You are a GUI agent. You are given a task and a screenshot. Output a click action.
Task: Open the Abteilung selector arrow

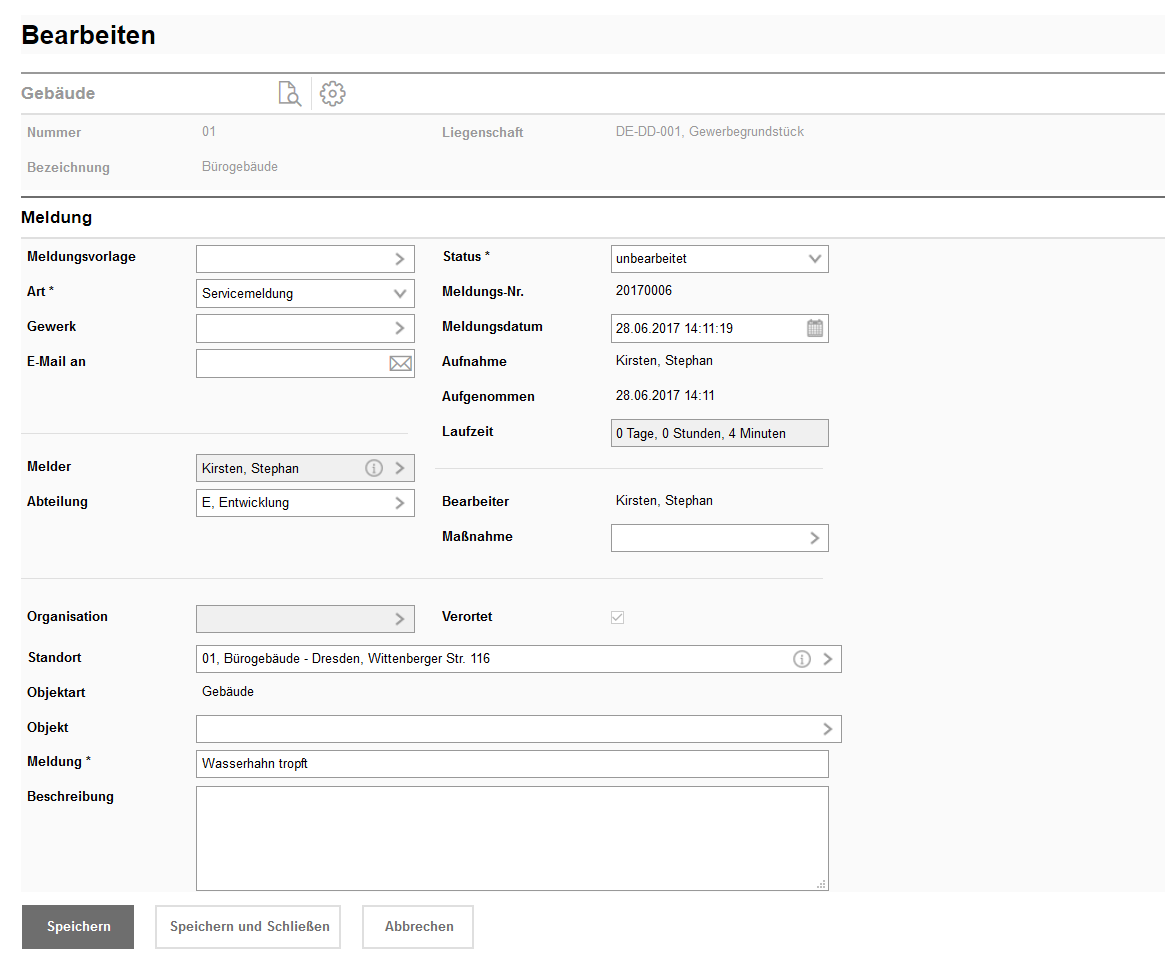(x=400, y=503)
